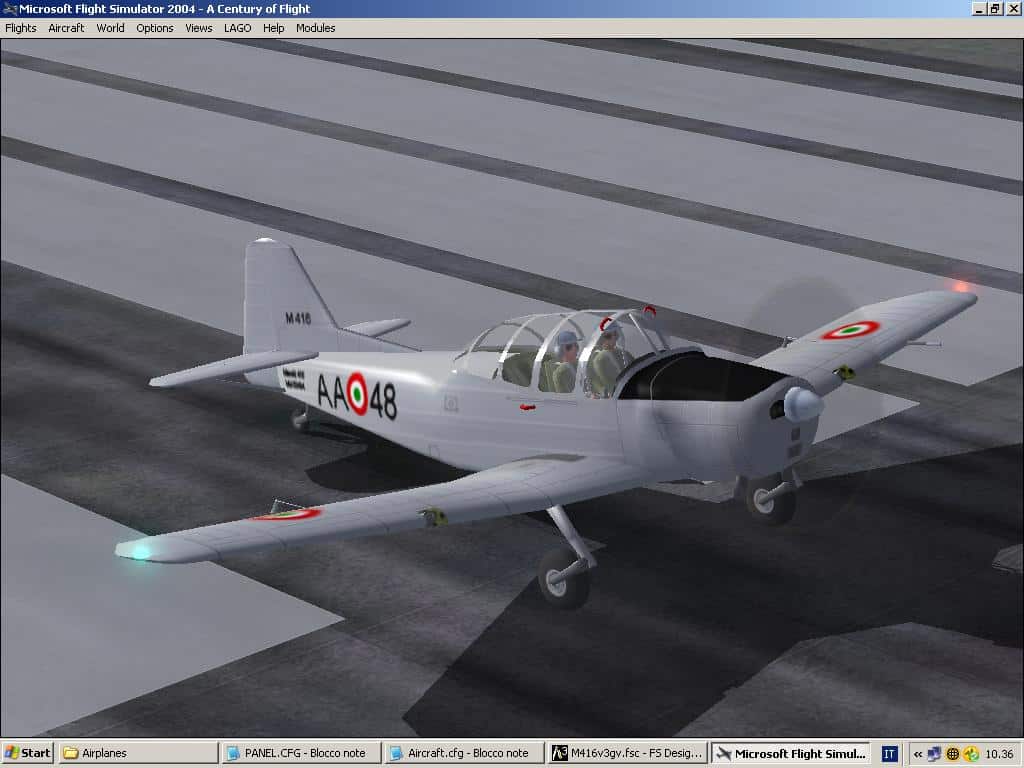
Task: Expand the Views menu
Action: (x=198, y=28)
